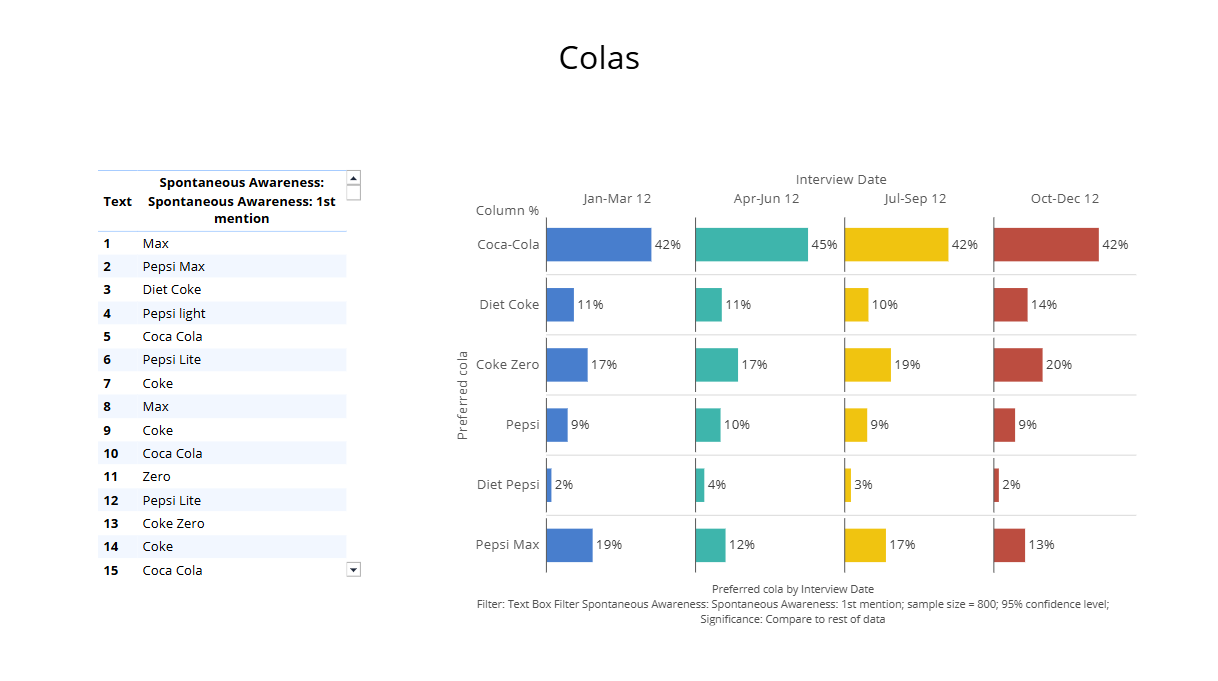Click the Jan-Mar 12 column label
The image size is (1218, 681).
pyautogui.click(x=617, y=199)
